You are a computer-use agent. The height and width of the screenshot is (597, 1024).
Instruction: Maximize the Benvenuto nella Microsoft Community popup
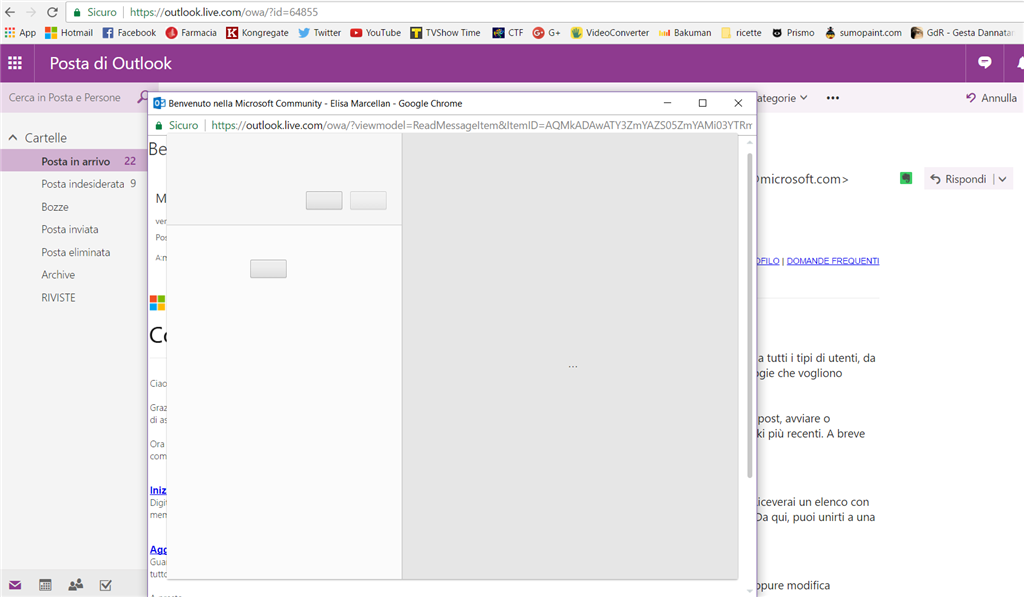pos(703,103)
